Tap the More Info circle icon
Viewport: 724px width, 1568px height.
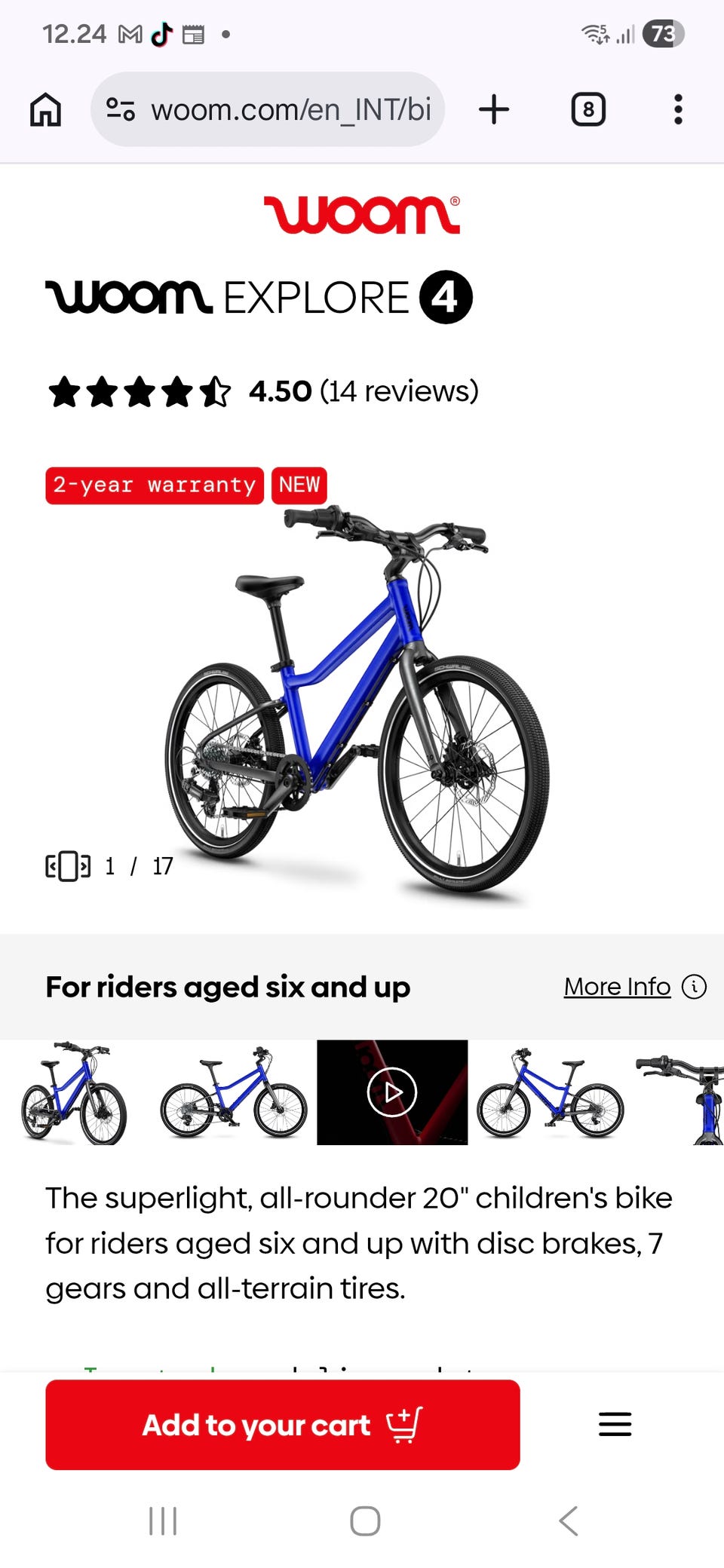pos(694,986)
